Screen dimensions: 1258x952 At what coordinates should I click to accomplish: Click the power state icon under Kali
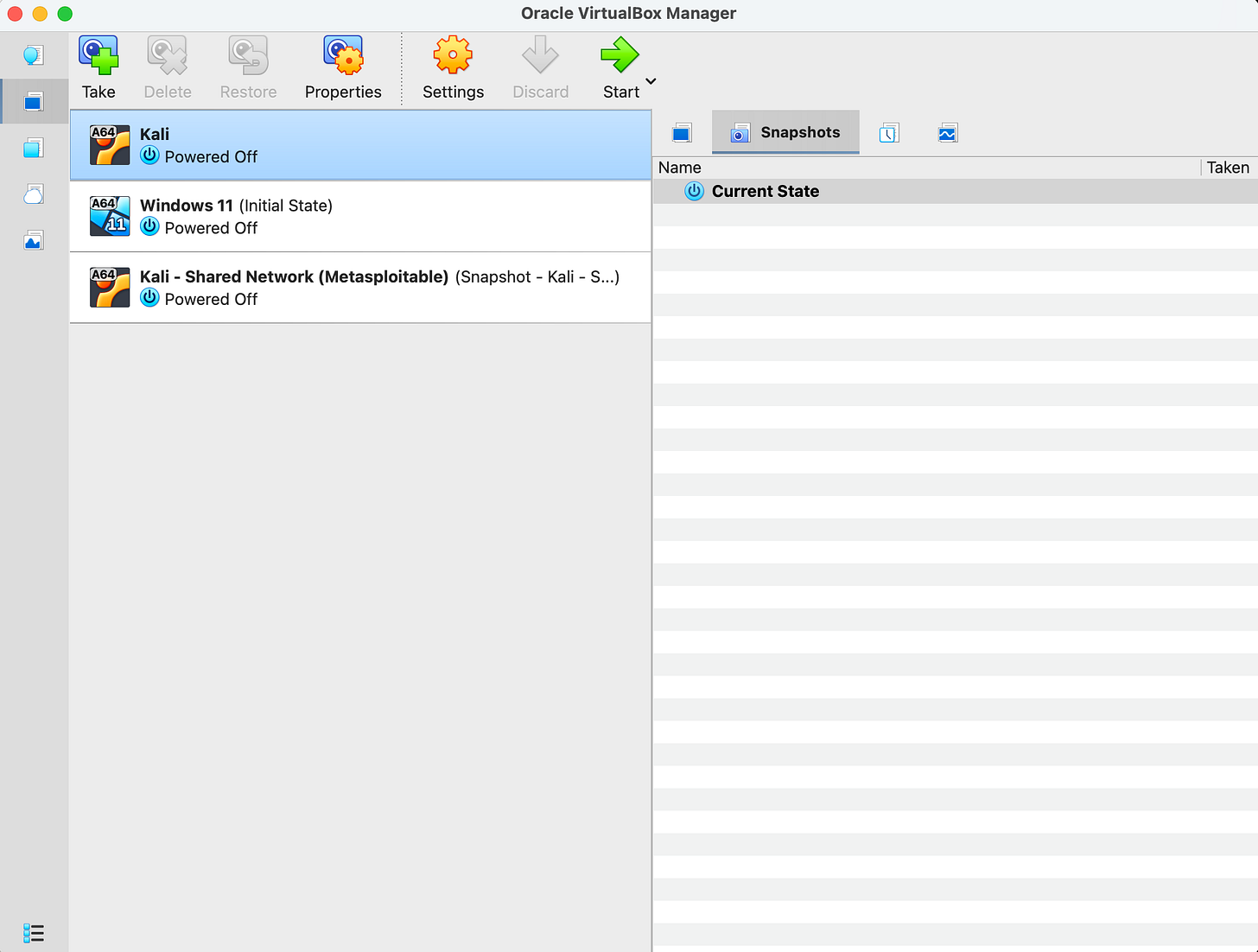pyautogui.click(x=149, y=155)
